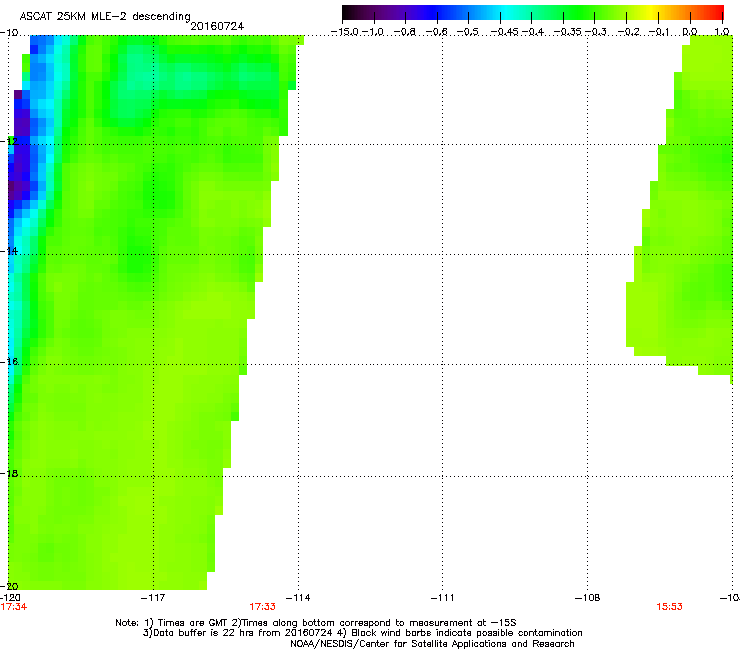This screenshot has width=740, height=650.
Task: Click the -15.0 colorbar label
Action: coord(345,32)
